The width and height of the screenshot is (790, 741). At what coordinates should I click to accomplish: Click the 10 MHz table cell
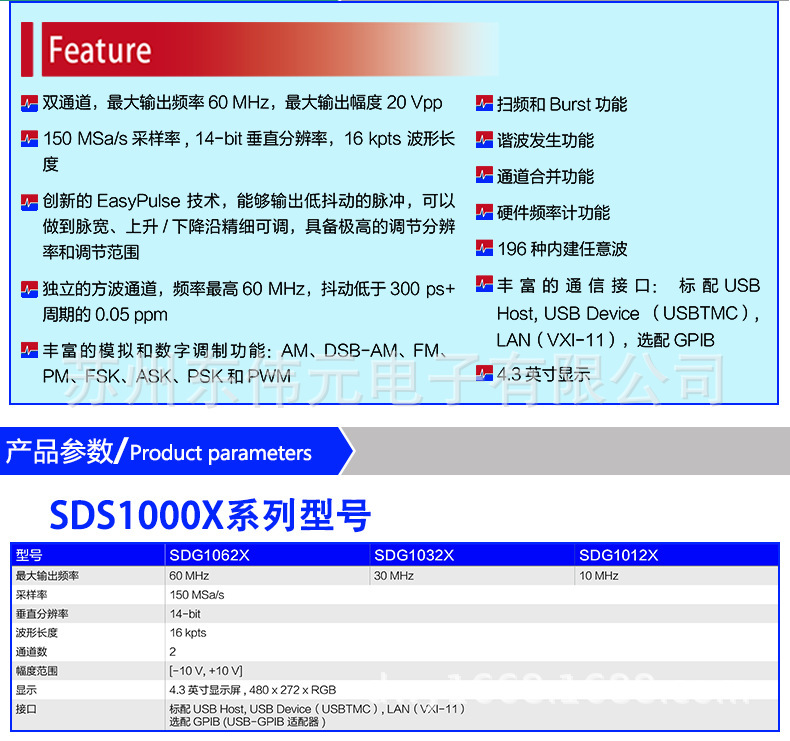[x=599, y=576]
